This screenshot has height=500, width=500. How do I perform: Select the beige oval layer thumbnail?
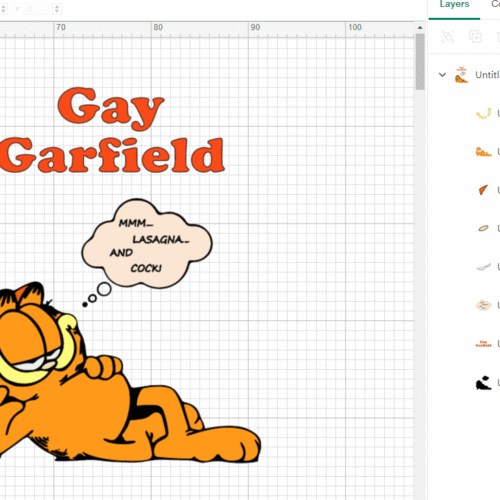pyautogui.click(x=483, y=228)
